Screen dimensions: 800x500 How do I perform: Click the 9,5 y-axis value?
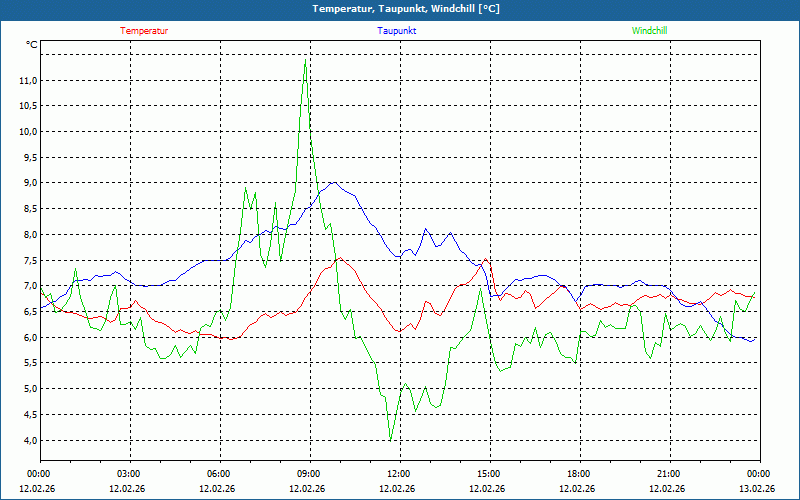(x=30, y=158)
